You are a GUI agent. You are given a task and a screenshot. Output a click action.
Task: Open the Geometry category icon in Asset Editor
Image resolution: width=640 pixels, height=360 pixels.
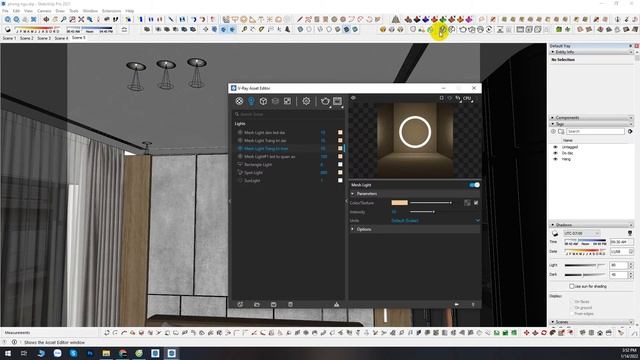pos(263,101)
